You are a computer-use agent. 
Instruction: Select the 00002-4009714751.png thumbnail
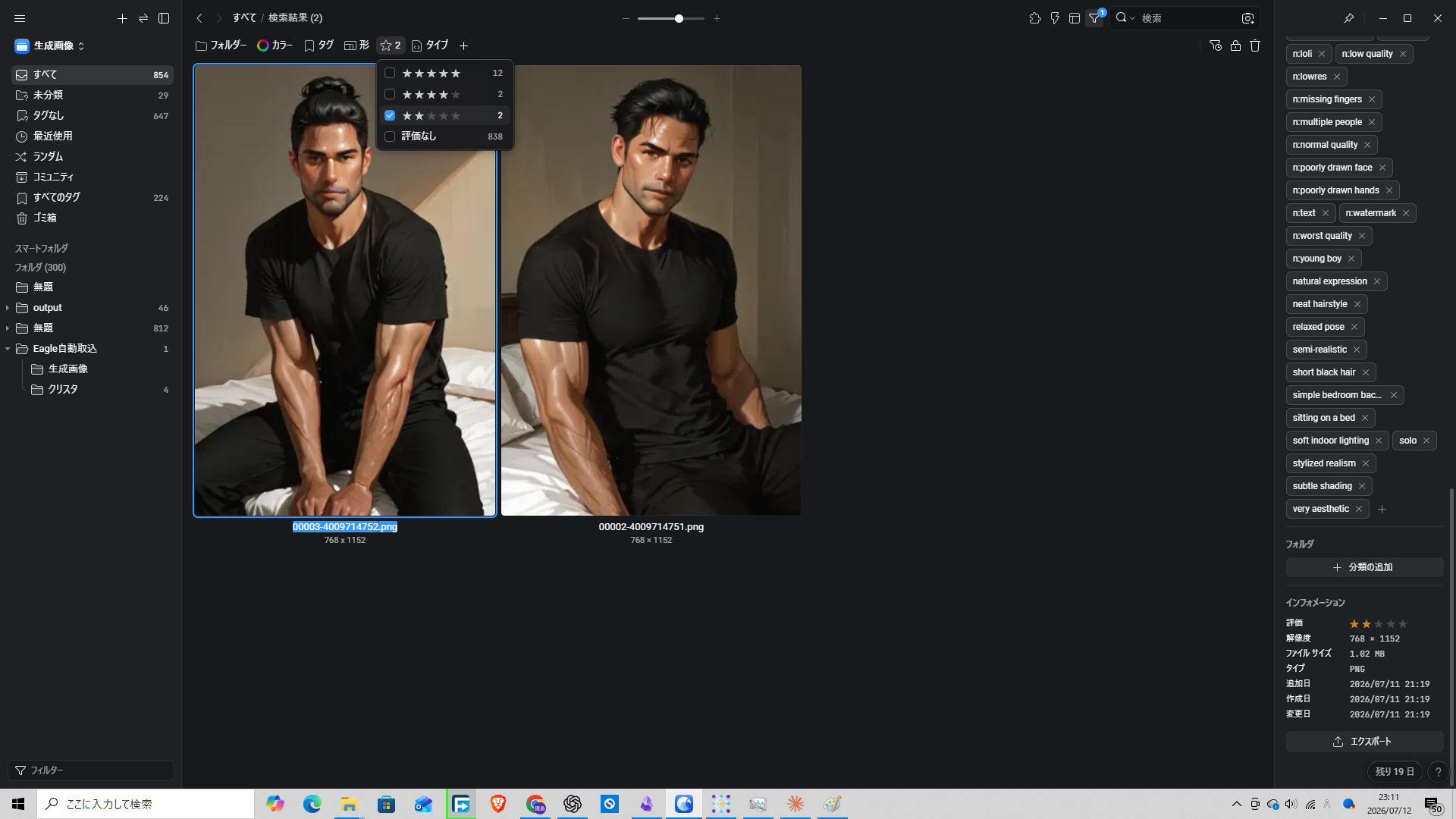point(651,290)
